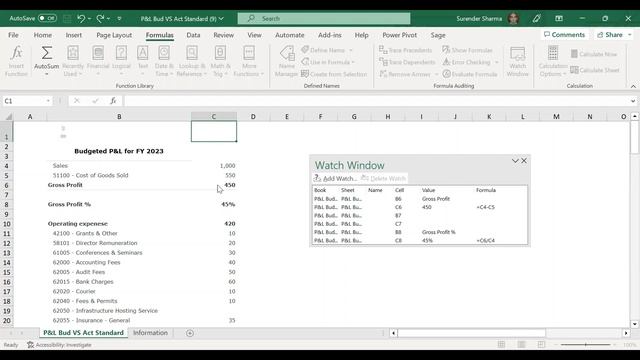Viewport: 640px width, 360px height.
Task: Switch to the Data tab
Action: coord(193,35)
